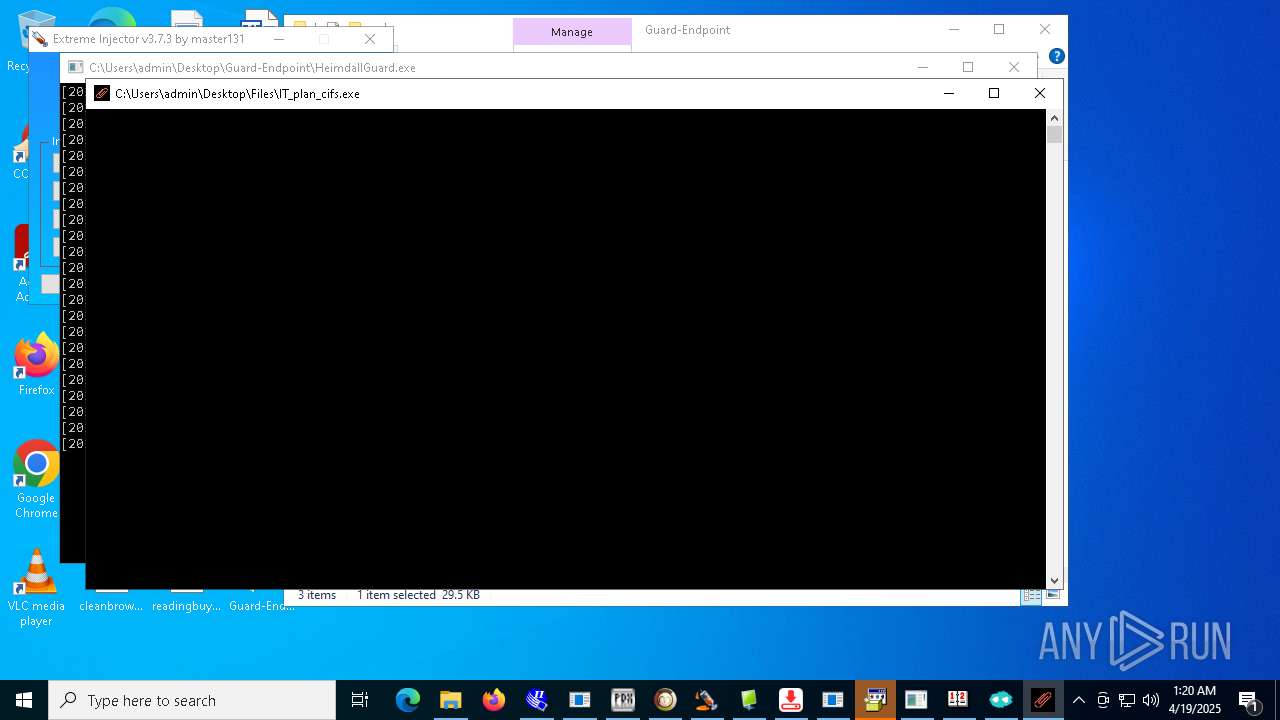
Task: Launch VLC media player desktop icon
Action: [x=36, y=588]
